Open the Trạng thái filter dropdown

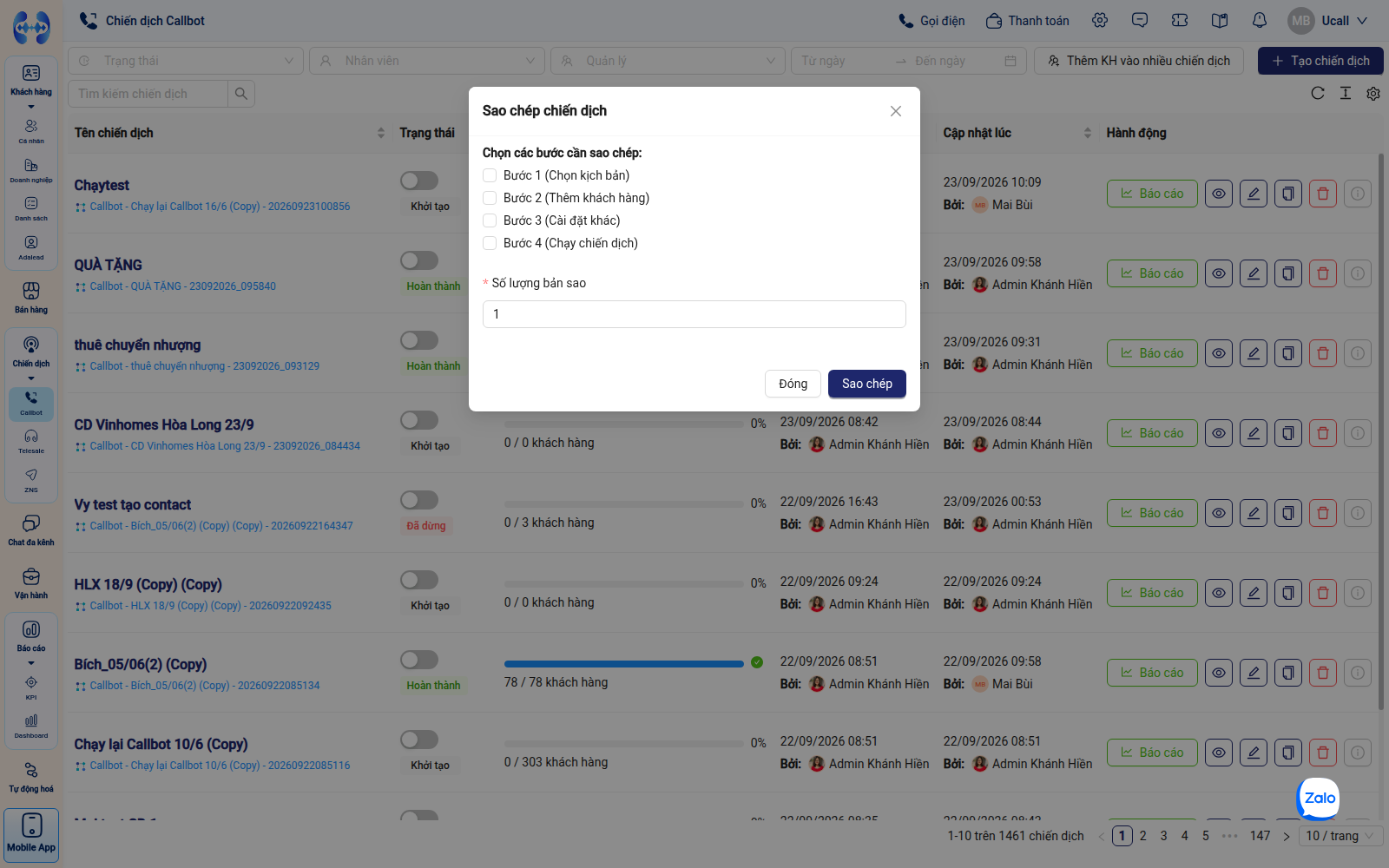click(186, 61)
